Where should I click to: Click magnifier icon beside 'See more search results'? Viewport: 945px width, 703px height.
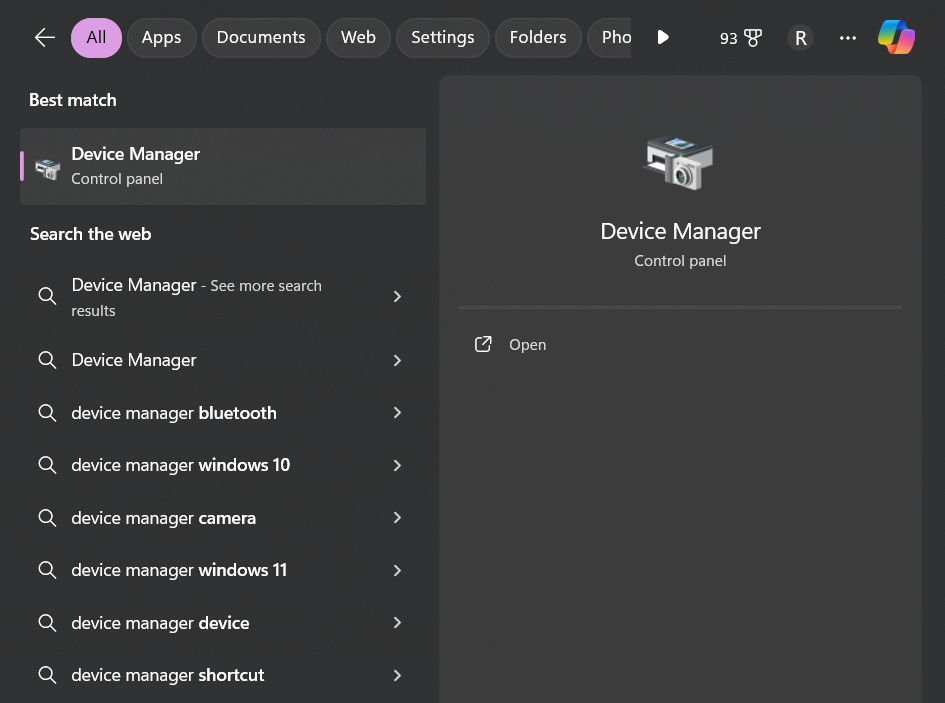47,296
